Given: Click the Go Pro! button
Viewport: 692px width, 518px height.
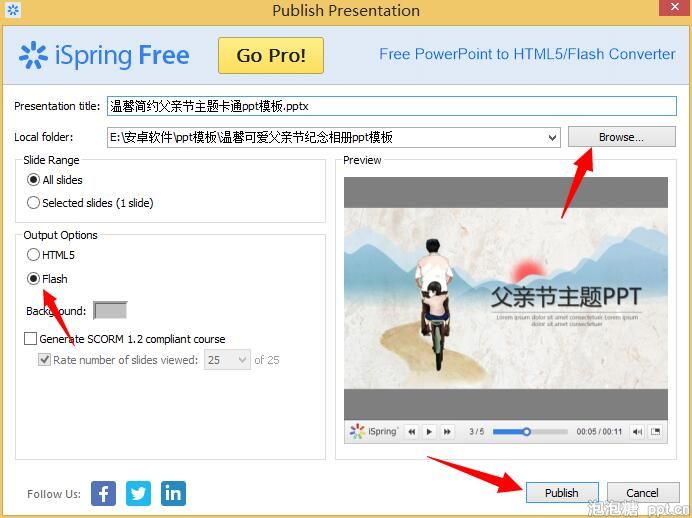Looking at the screenshot, I should point(271,56).
